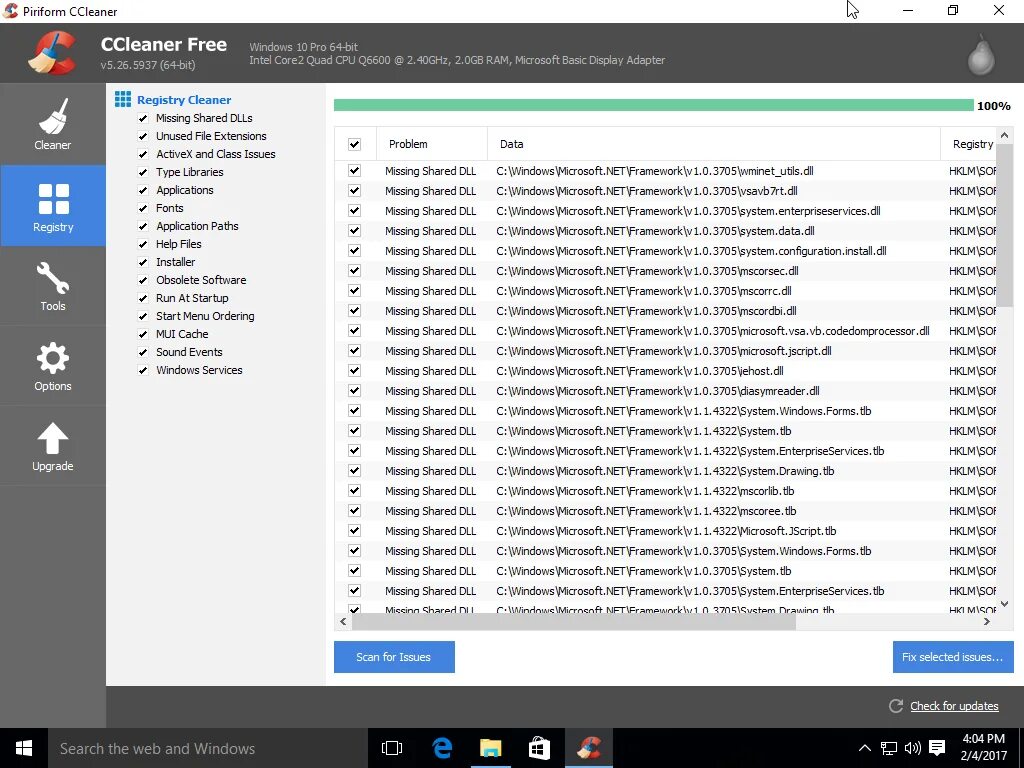Select the diasymreader.dll row
The width and height of the screenshot is (1024, 768).
[x=665, y=391]
